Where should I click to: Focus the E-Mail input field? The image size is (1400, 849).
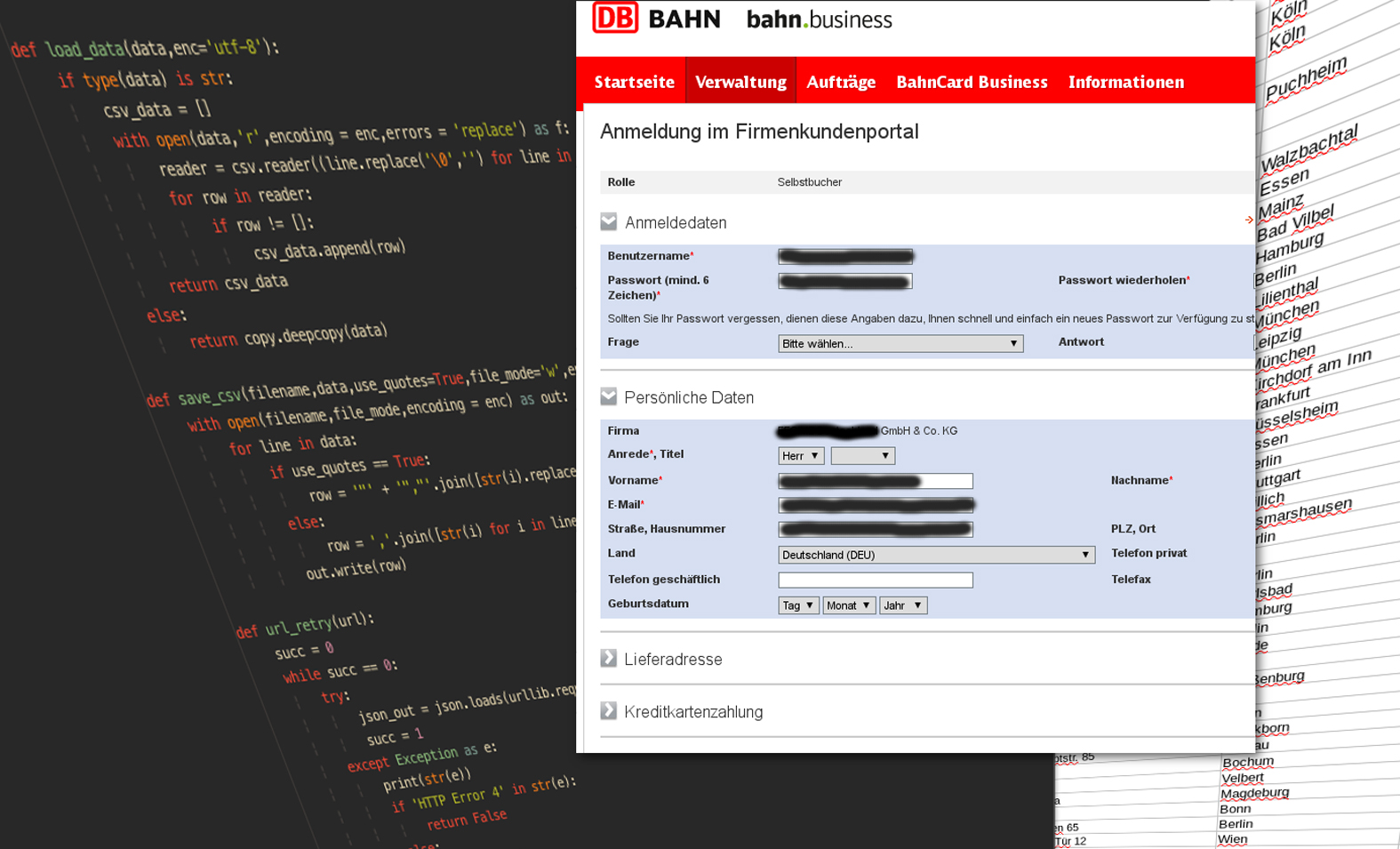coord(876,505)
